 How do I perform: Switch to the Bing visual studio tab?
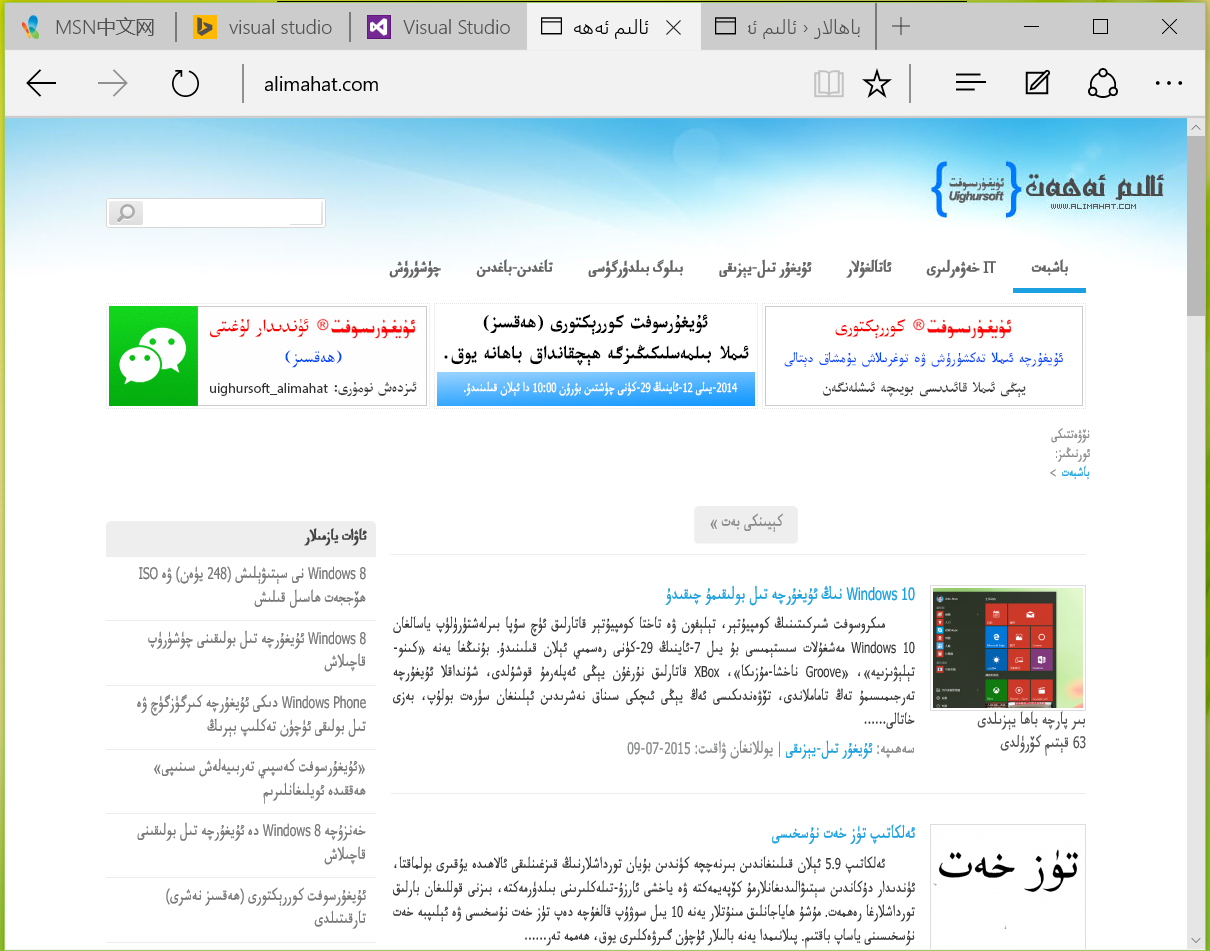(263, 27)
